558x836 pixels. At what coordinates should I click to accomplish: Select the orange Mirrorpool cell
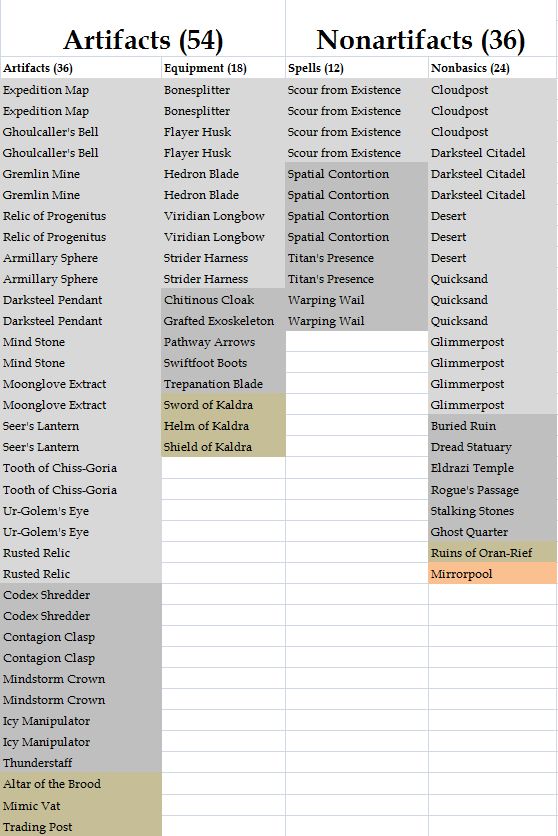point(492,574)
